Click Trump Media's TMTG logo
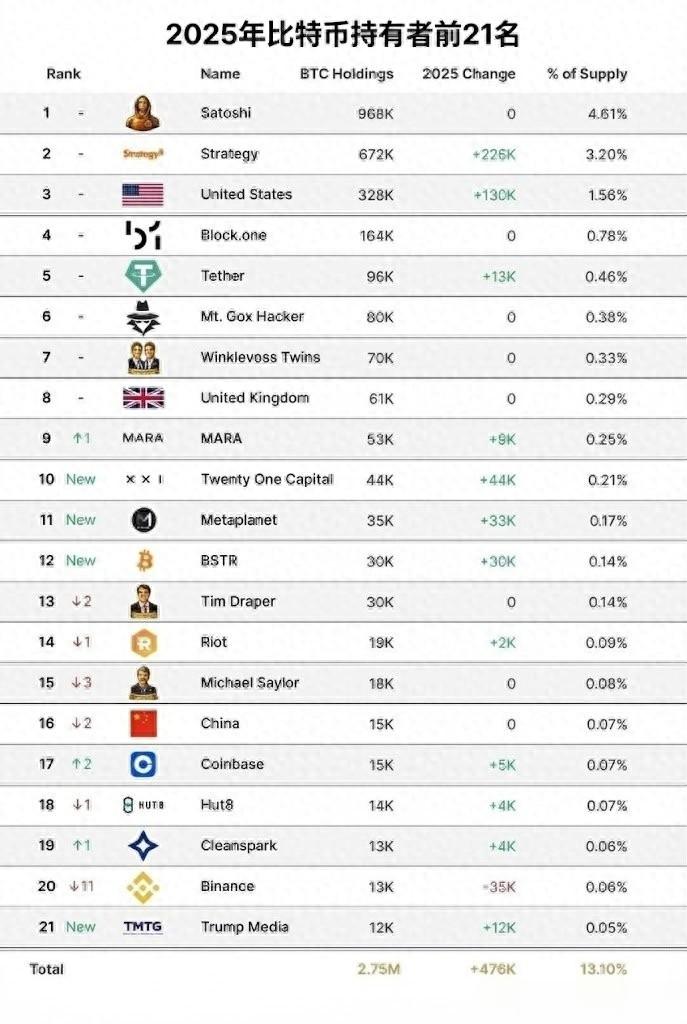Viewport: 687px width, 1024px height. pos(142,927)
